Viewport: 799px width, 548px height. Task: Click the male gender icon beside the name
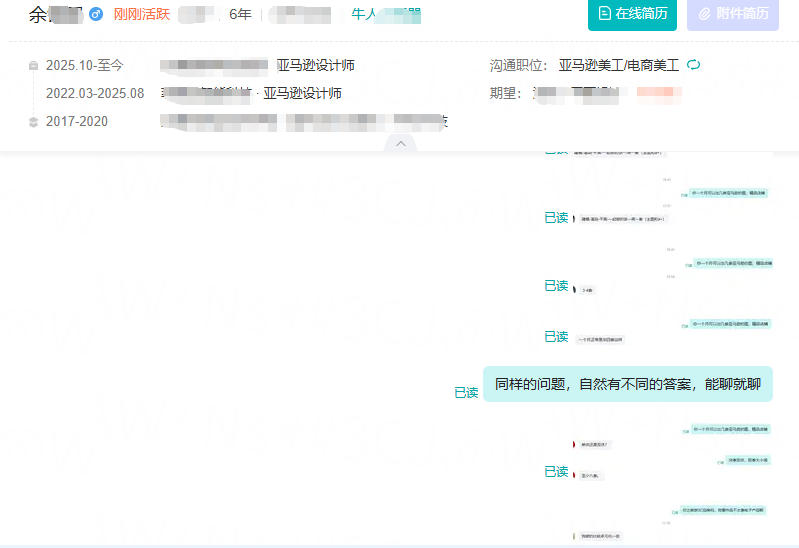click(96, 14)
